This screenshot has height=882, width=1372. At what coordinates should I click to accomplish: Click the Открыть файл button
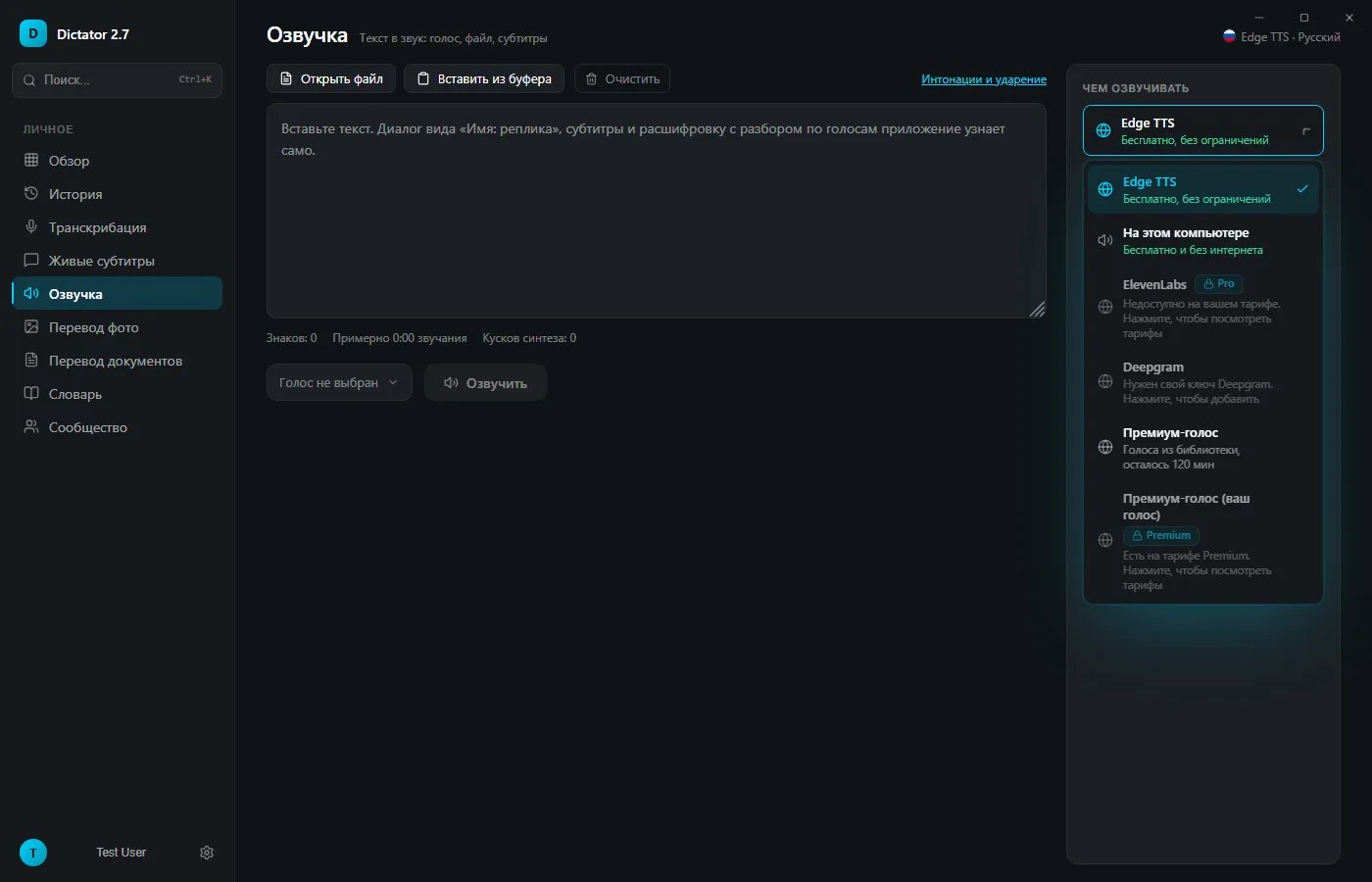pyautogui.click(x=331, y=78)
